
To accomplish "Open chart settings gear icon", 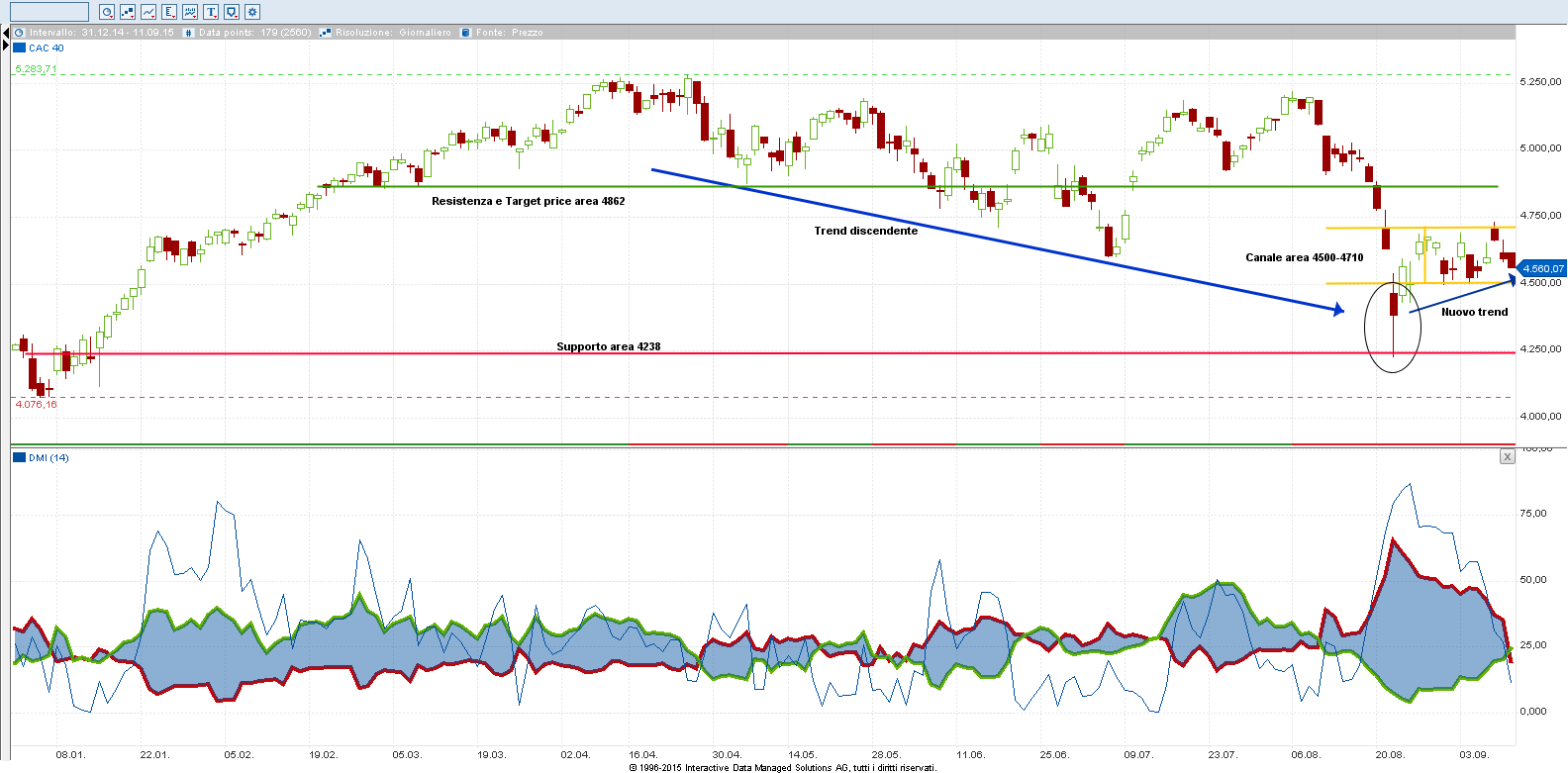I will [252, 12].
